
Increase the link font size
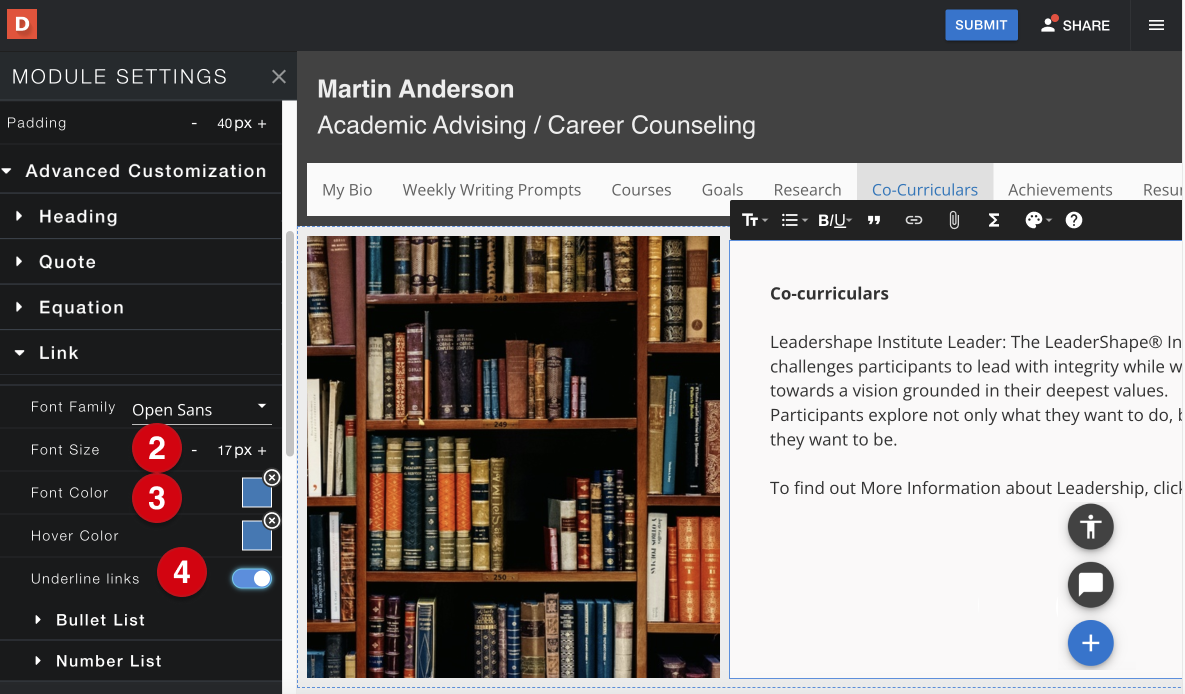pos(262,451)
